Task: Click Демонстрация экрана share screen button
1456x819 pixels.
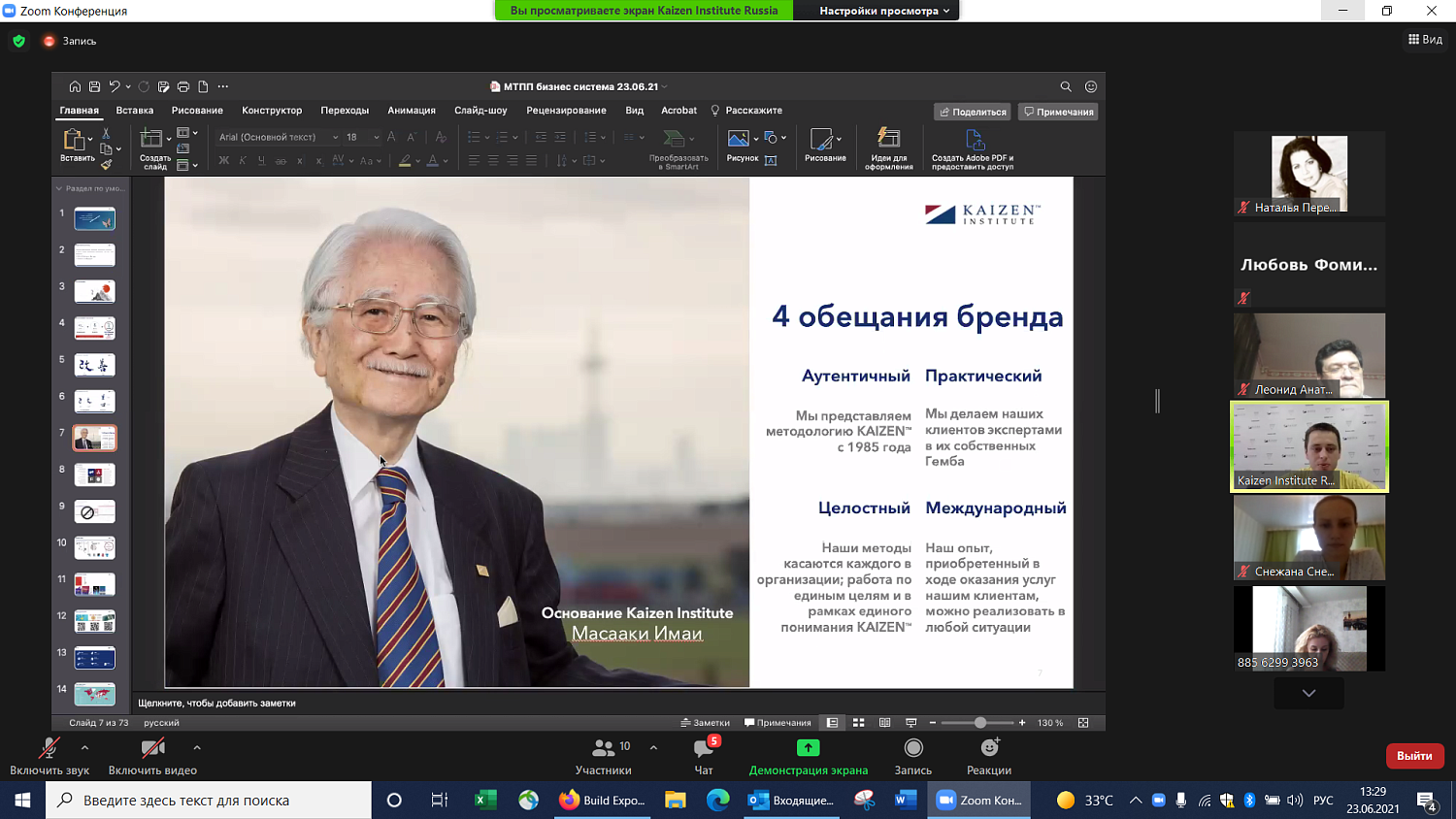Action: click(x=809, y=756)
